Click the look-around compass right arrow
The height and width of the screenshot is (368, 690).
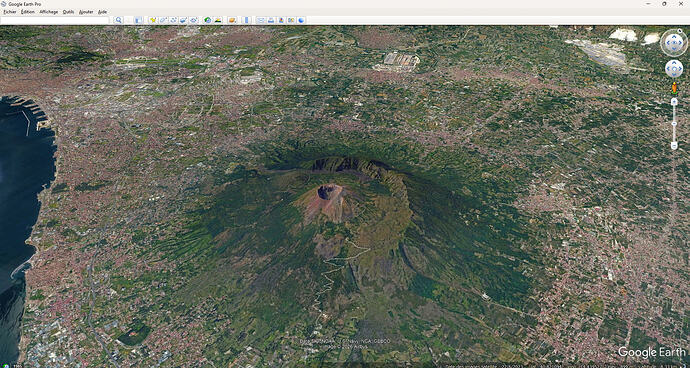(x=680, y=43)
